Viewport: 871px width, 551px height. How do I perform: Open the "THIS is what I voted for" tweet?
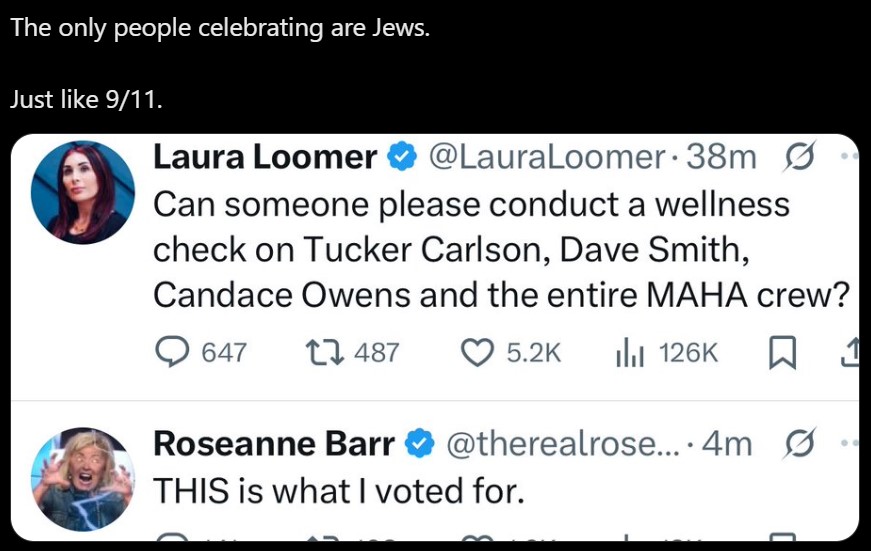click(x=339, y=491)
